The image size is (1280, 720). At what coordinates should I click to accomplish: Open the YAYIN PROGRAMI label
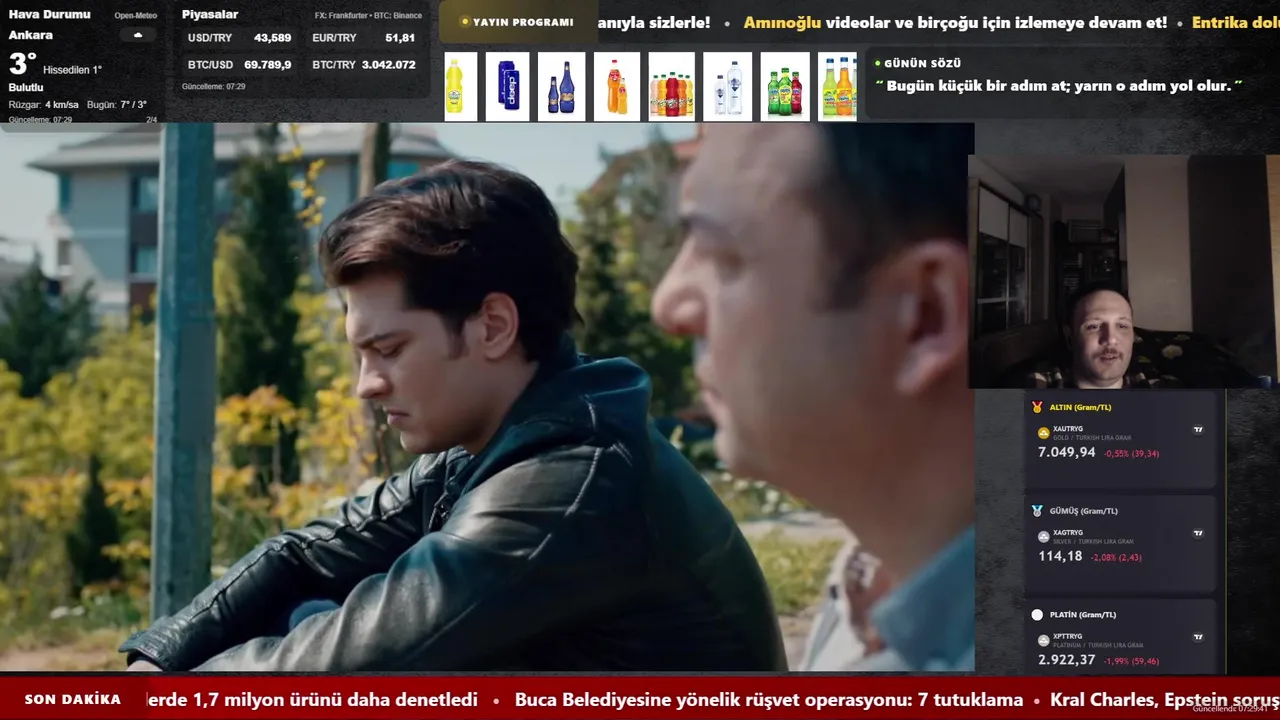(x=523, y=22)
